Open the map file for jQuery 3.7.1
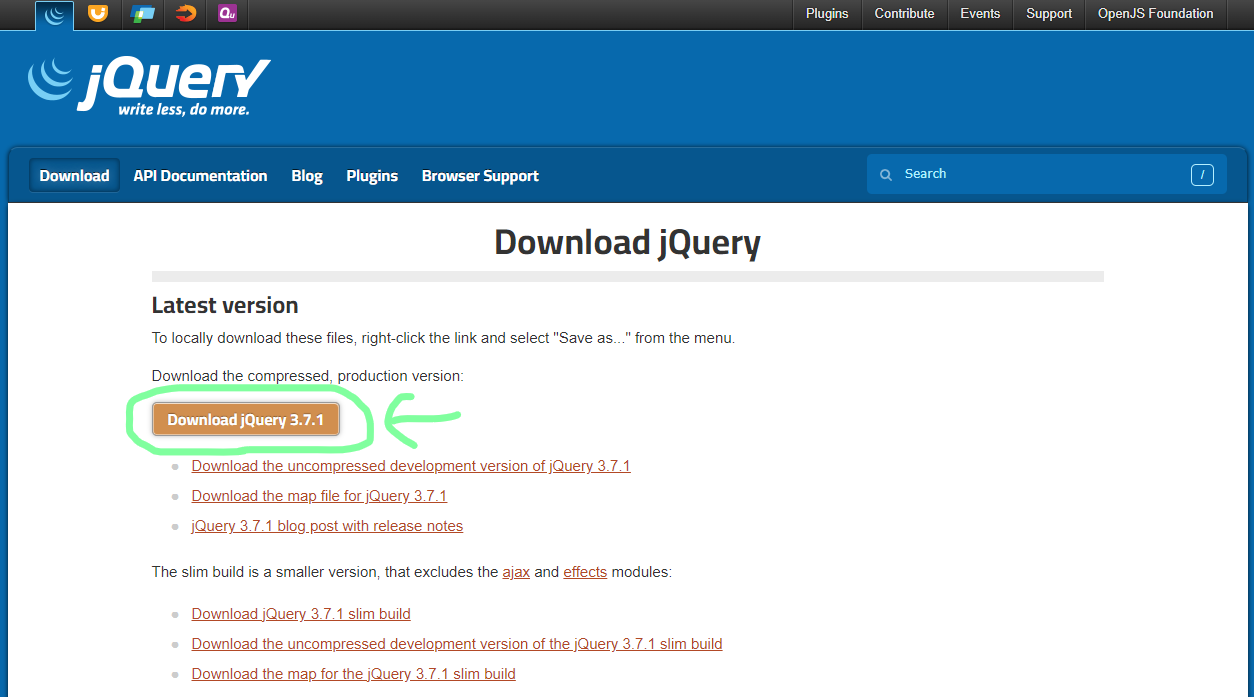Screen dimensions: 1254x697 click(x=319, y=496)
